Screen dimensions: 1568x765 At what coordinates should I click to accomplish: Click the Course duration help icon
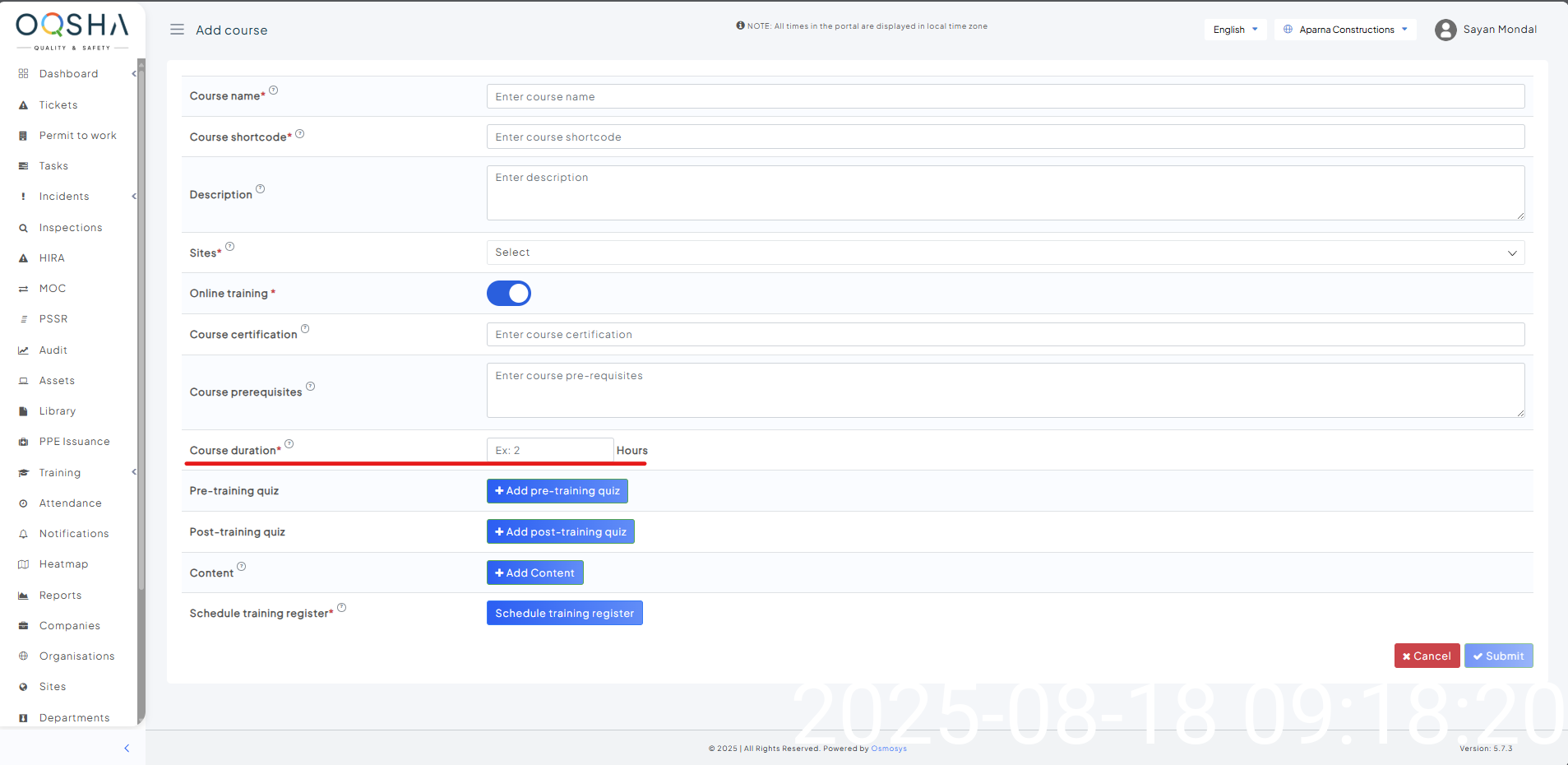pyautogui.click(x=289, y=444)
